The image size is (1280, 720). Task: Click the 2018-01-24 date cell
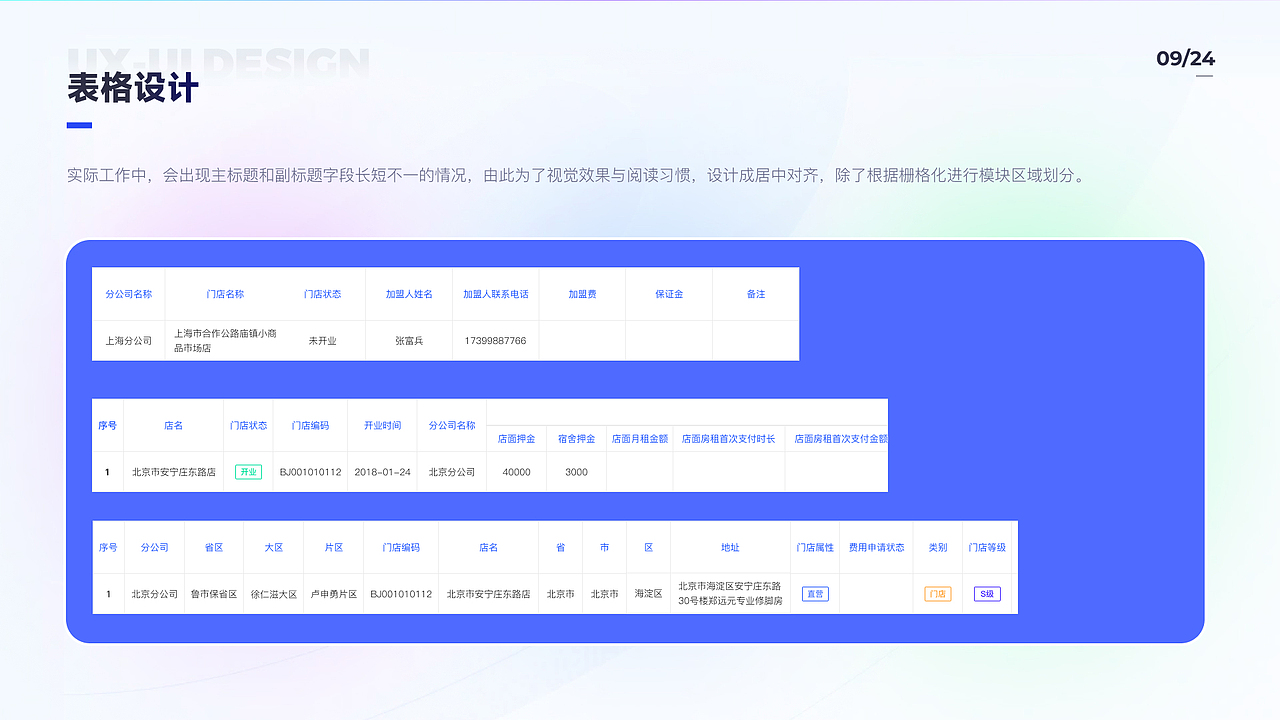point(382,471)
